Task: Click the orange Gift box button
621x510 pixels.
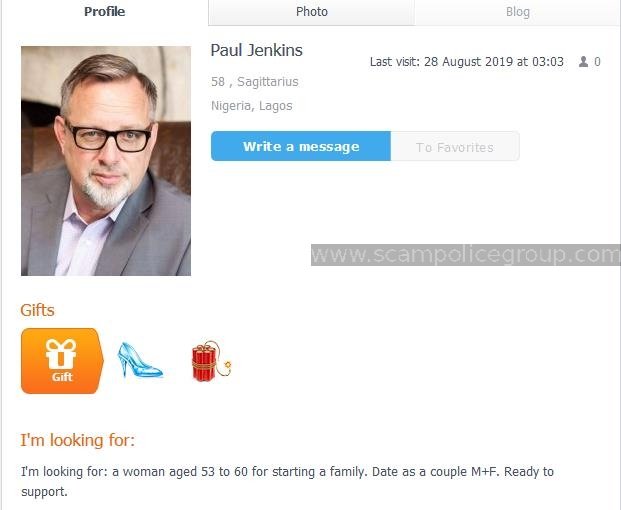Action: click(62, 361)
